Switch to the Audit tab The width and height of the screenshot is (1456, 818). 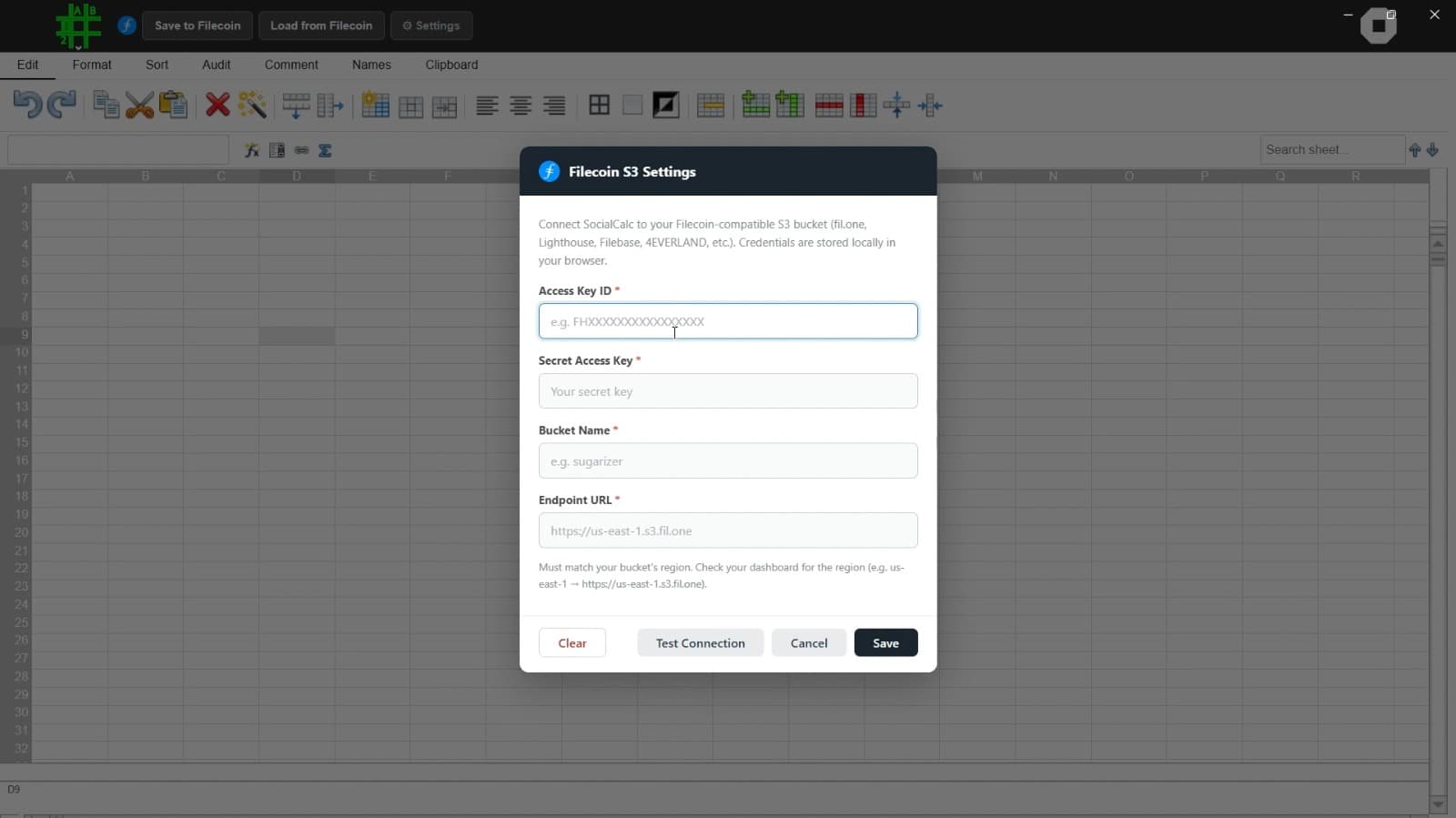coord(216,65)
